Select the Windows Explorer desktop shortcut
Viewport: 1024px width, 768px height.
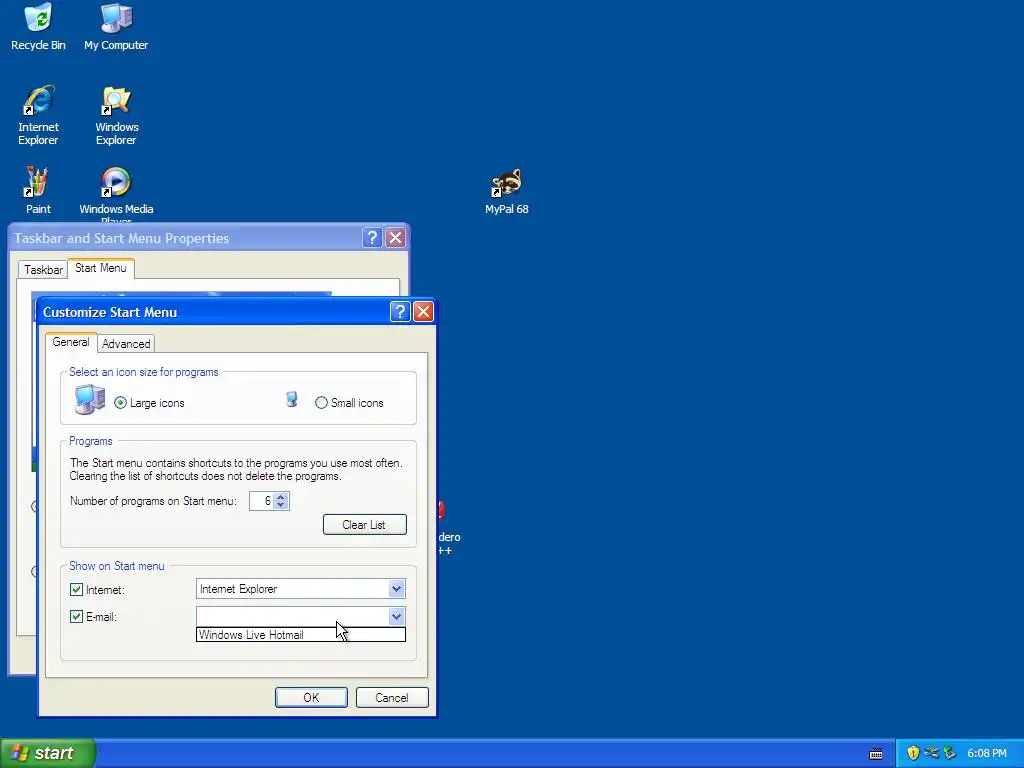pos(116,116)
